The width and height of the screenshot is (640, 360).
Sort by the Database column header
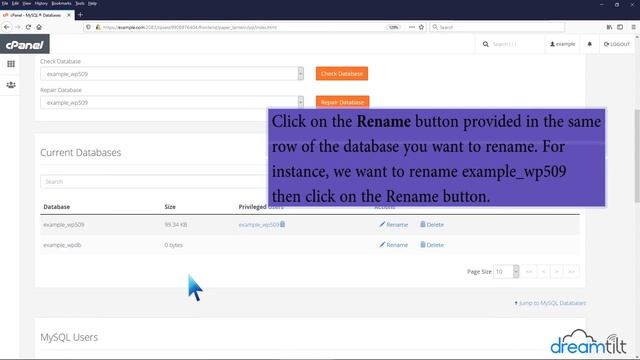(x=57, y=207)
